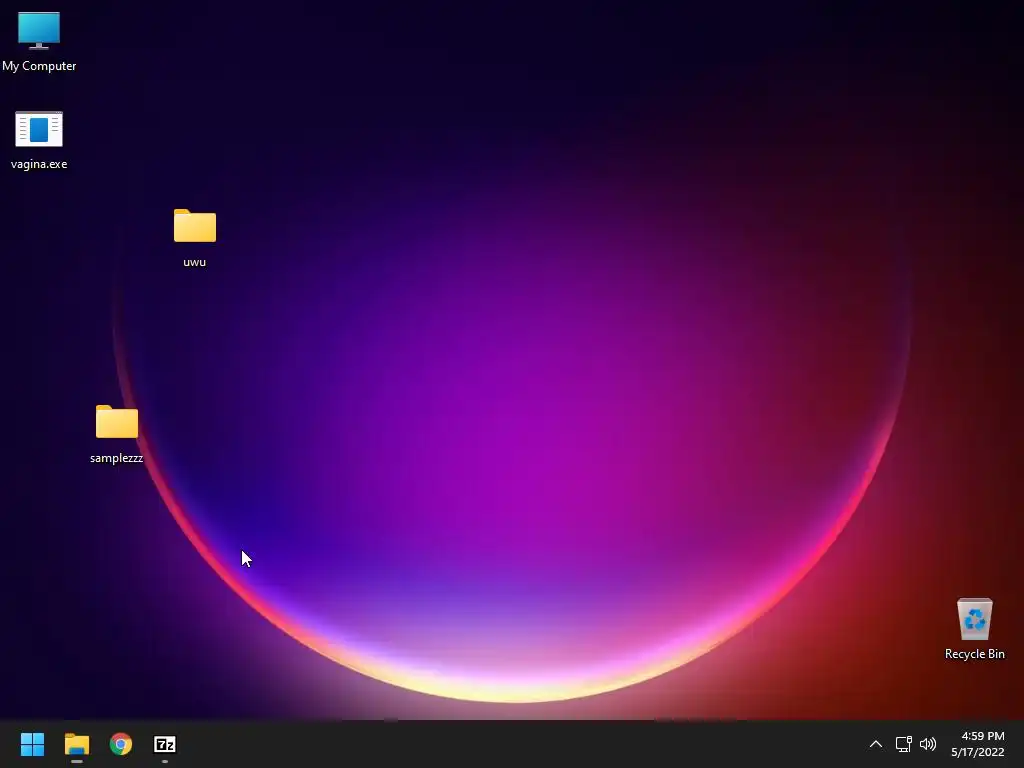Launch Google Chrome from the taskbar
Screen dimensions: 1024x768
pyautogui.click(x=121, y=744)
